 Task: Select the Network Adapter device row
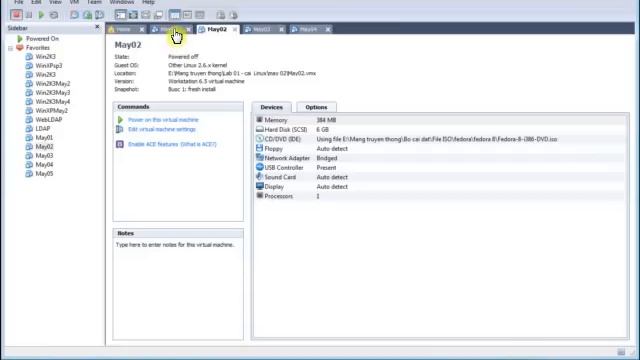[x=440, y=158]
